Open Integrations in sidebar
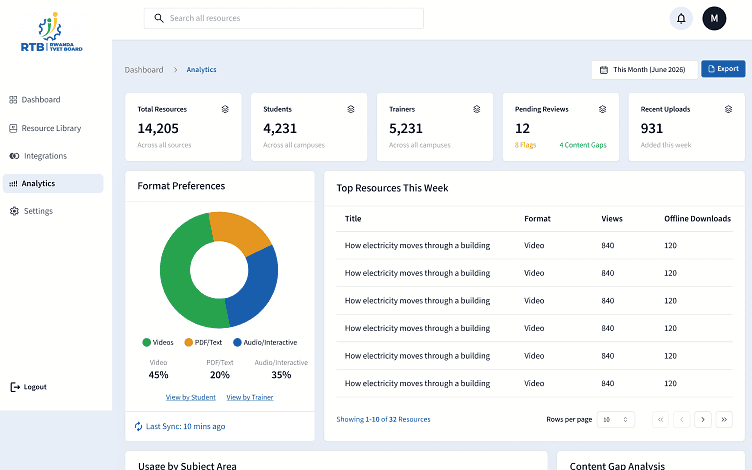Image resolution: width=752 pixels, height=470 pixels. coord(53,156)
